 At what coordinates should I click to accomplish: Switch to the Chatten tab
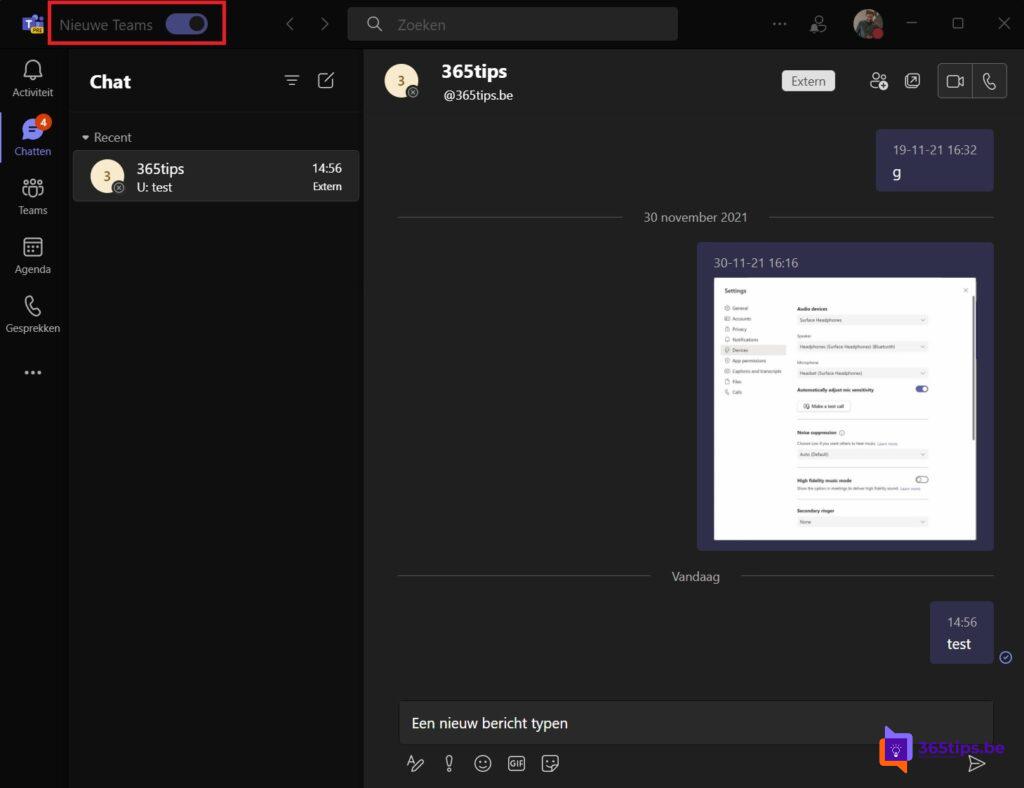point(33,136)
